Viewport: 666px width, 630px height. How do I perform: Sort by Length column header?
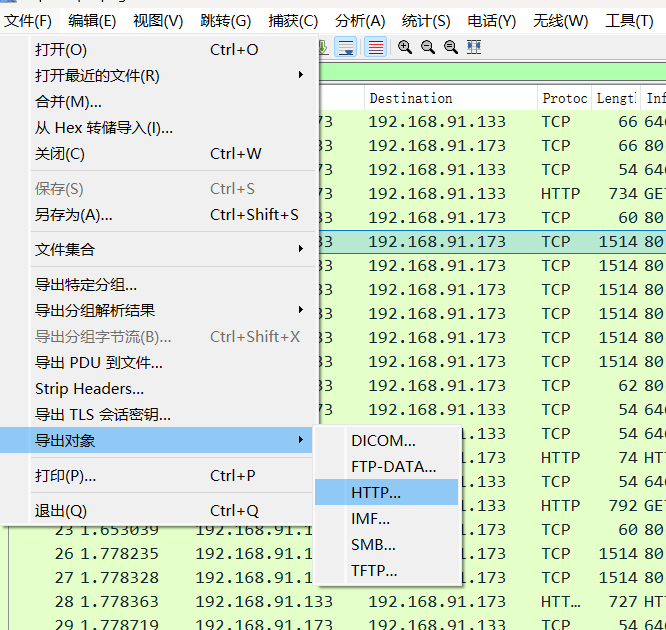point(616,98)
